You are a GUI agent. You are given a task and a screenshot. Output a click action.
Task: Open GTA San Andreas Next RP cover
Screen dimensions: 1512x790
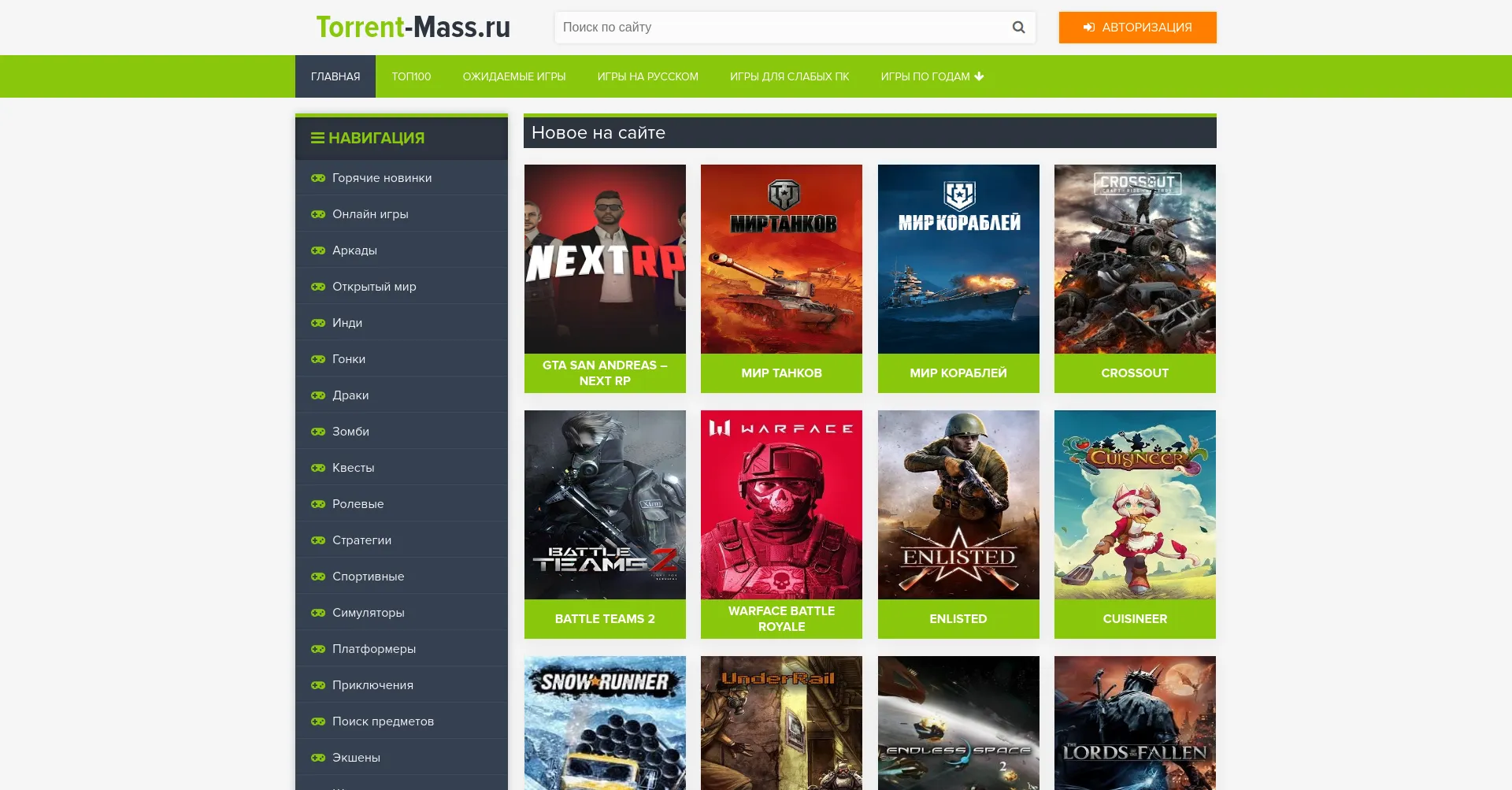point(605,259)
